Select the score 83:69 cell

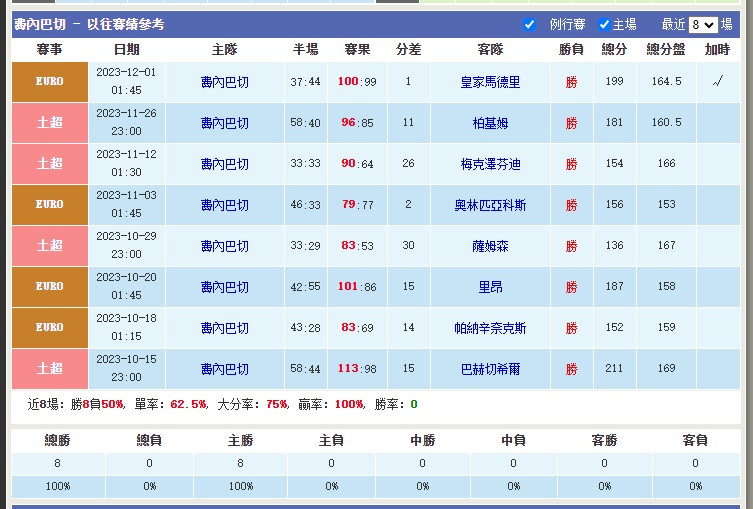pyautogui.click(x=357, y=327)
